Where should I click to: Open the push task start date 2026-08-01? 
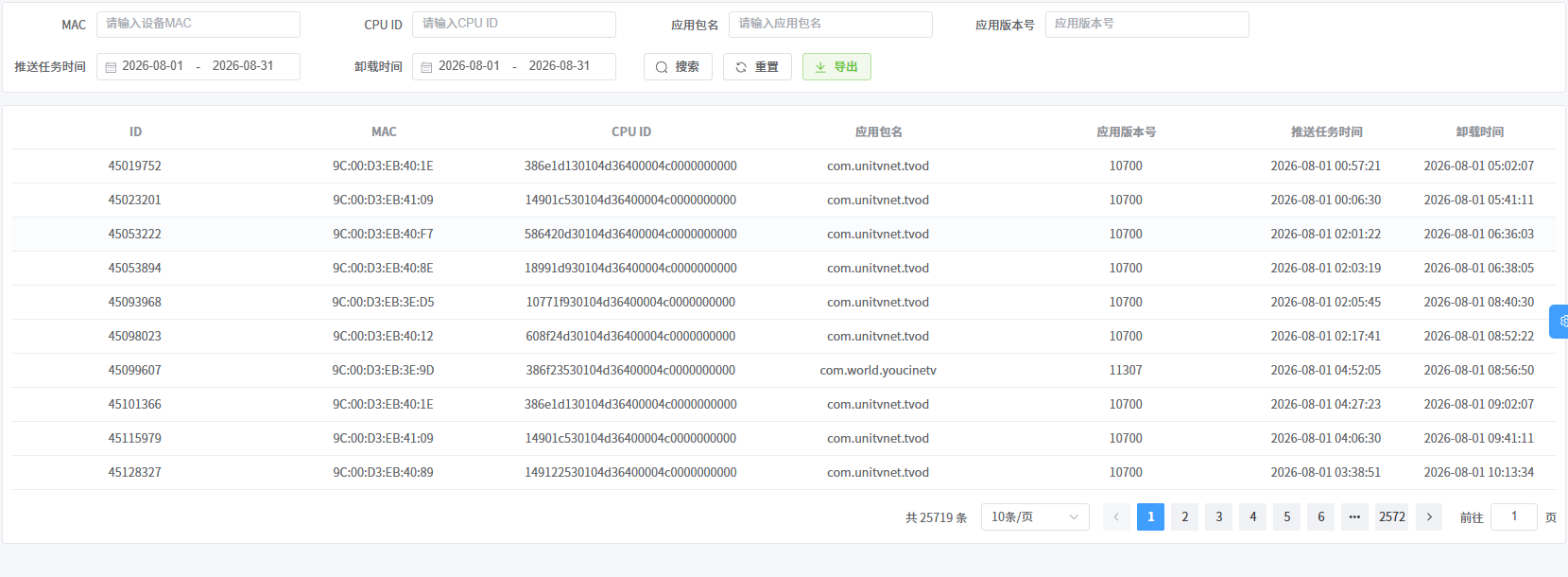(153, 66)
